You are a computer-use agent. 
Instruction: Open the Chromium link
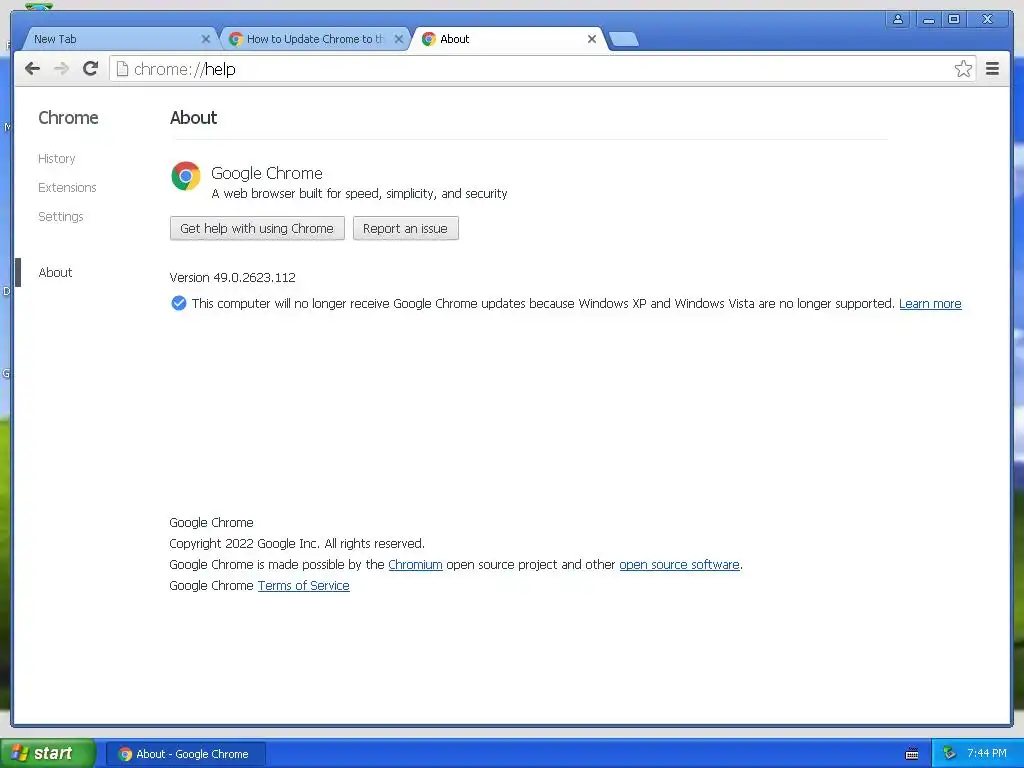pos(415,564)
